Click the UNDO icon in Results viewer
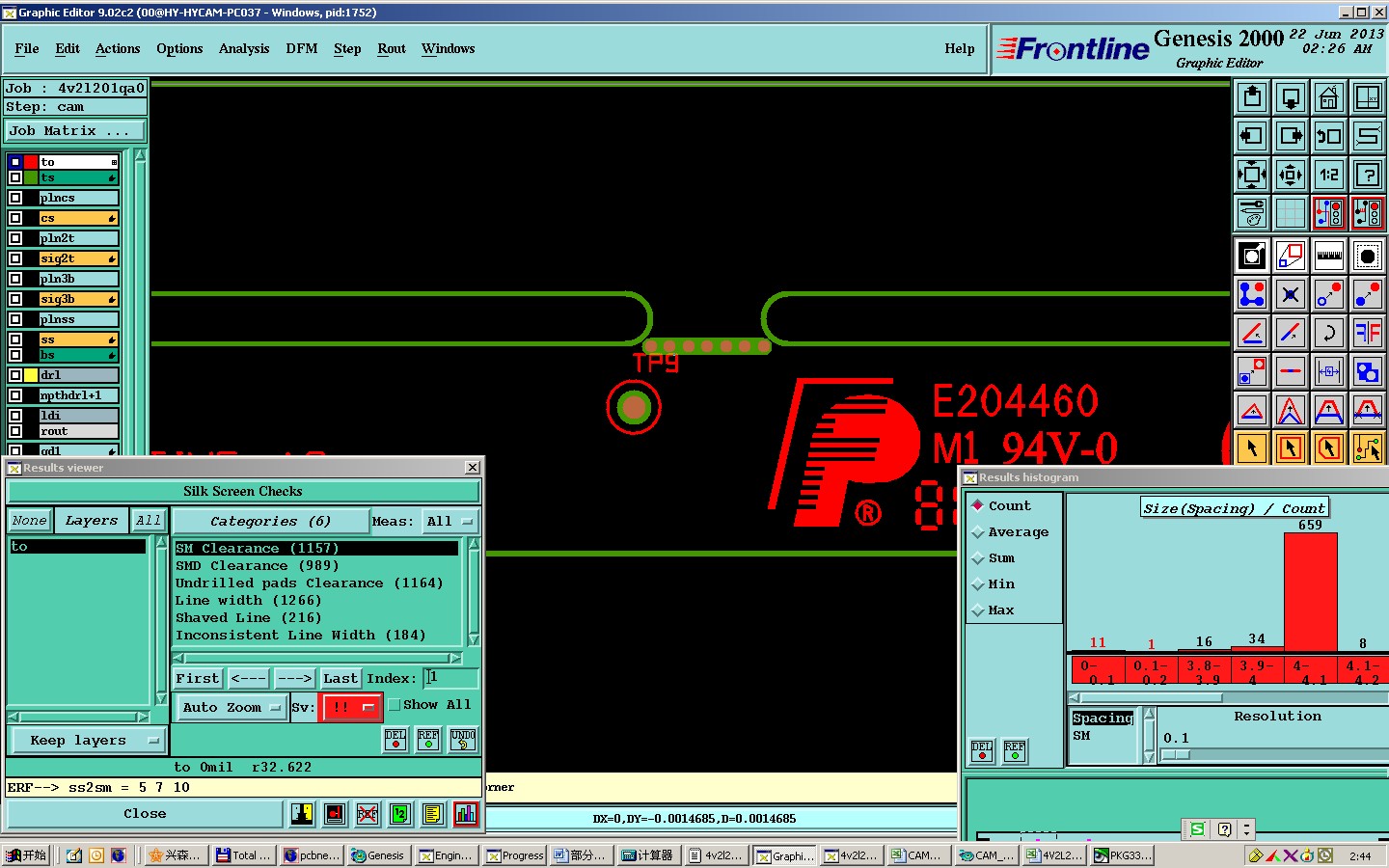Screen dimensions: 1389x868 462,740
